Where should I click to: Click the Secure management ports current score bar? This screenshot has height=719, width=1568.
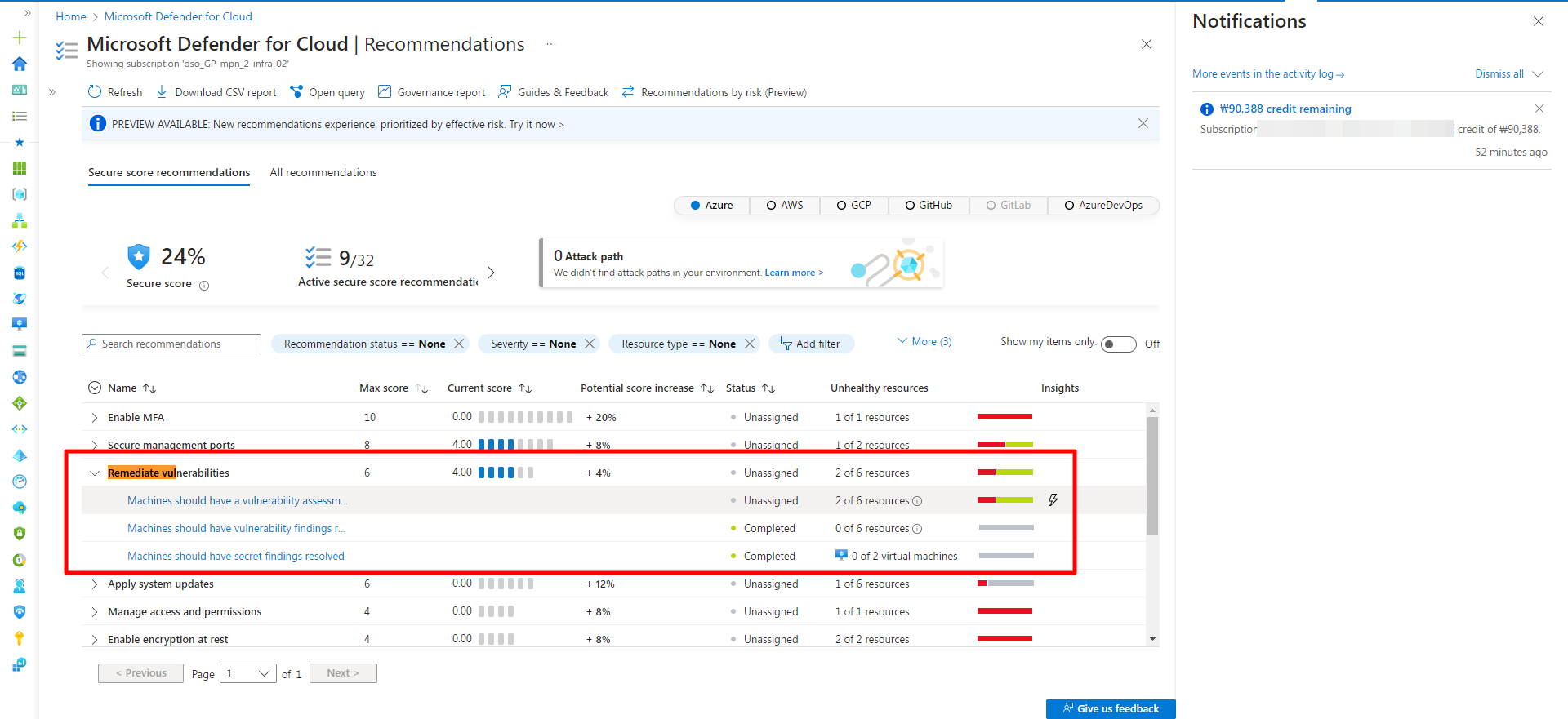pyautogui.click(x=515, y=445)
